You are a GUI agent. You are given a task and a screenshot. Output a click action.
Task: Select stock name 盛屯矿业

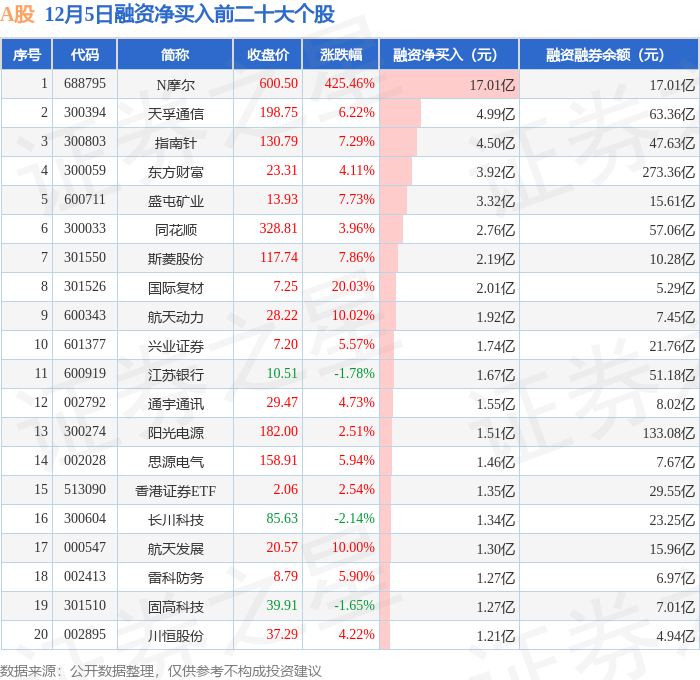175,201
